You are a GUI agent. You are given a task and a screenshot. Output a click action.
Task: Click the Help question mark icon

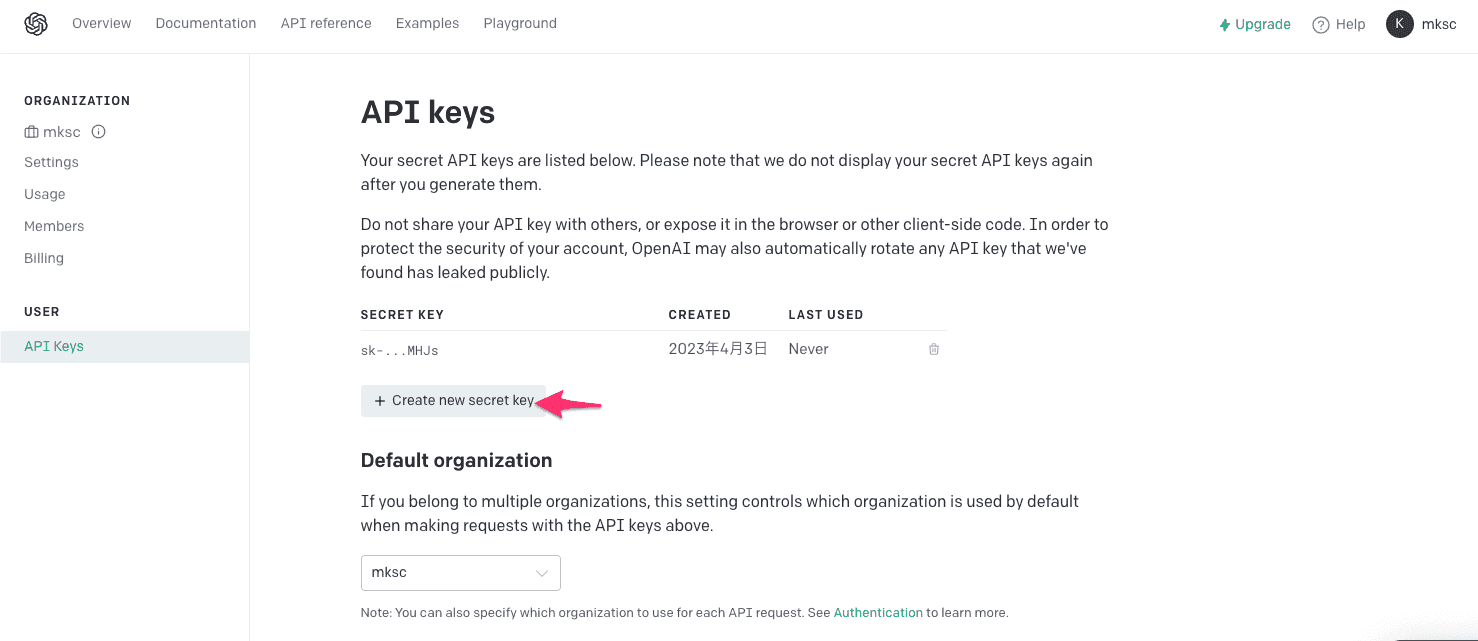[1321, 25]
